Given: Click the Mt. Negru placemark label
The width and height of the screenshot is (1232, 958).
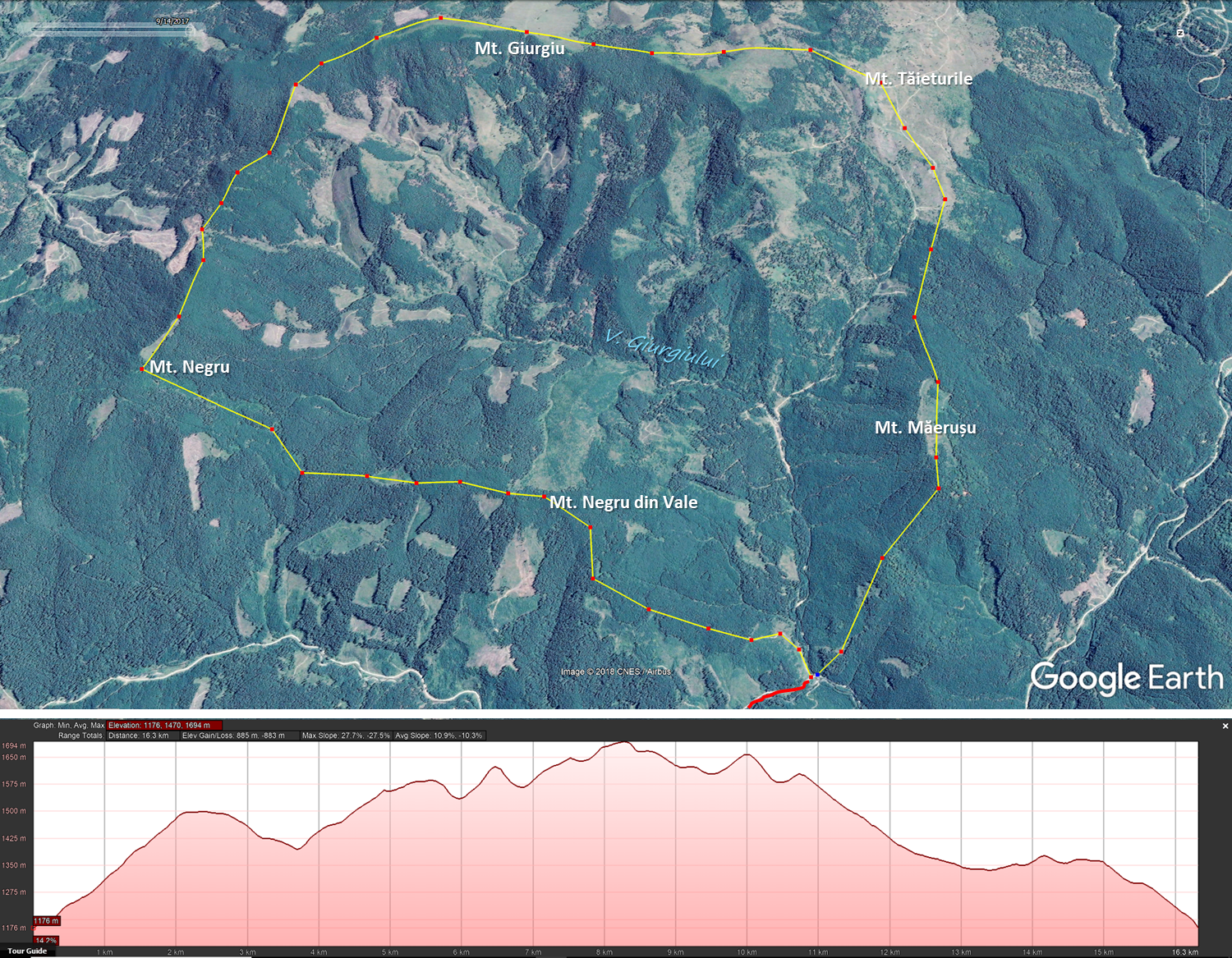Looking at the screenshot, I should tap(189, 367).
